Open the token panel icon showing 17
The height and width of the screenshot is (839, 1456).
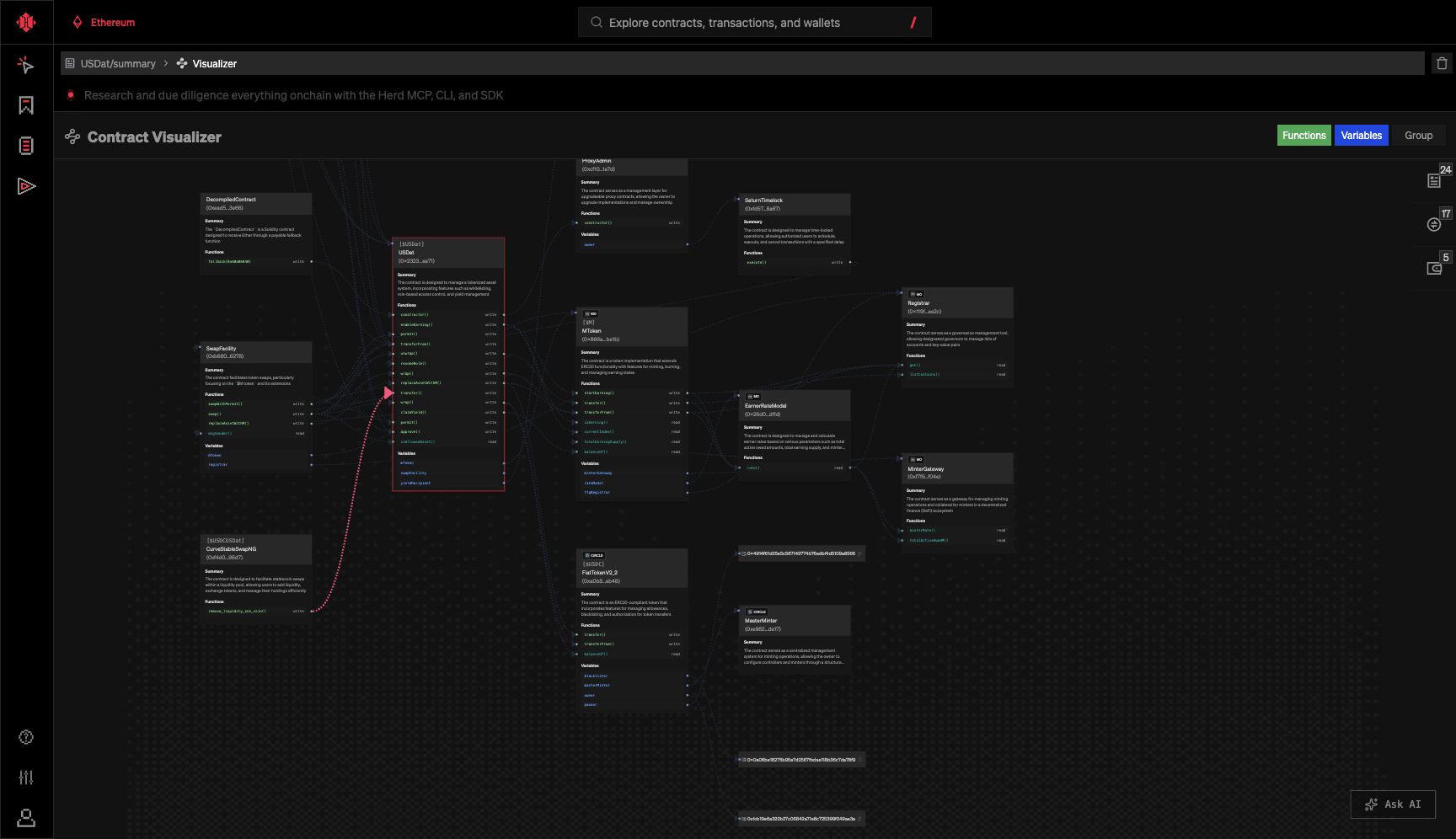1436,222
